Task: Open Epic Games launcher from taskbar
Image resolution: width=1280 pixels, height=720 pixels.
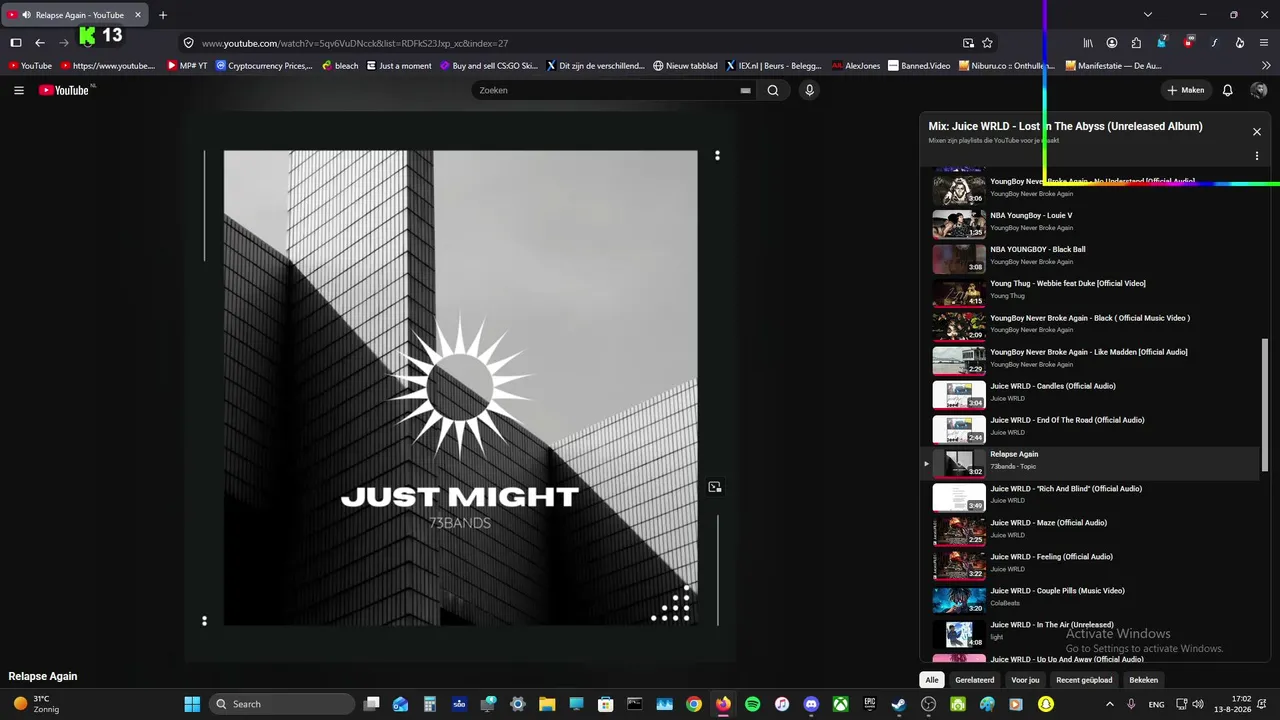Action: 870,704
